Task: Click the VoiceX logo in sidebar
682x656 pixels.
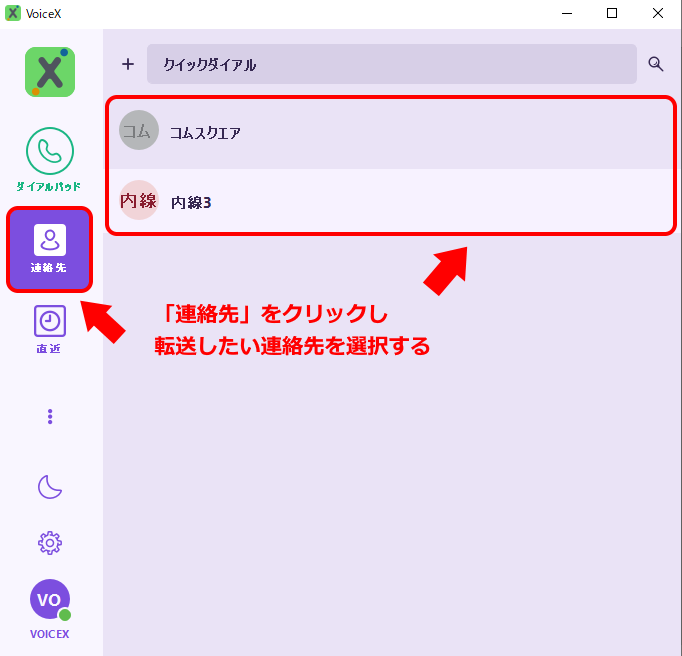Action: click(50, 72)
